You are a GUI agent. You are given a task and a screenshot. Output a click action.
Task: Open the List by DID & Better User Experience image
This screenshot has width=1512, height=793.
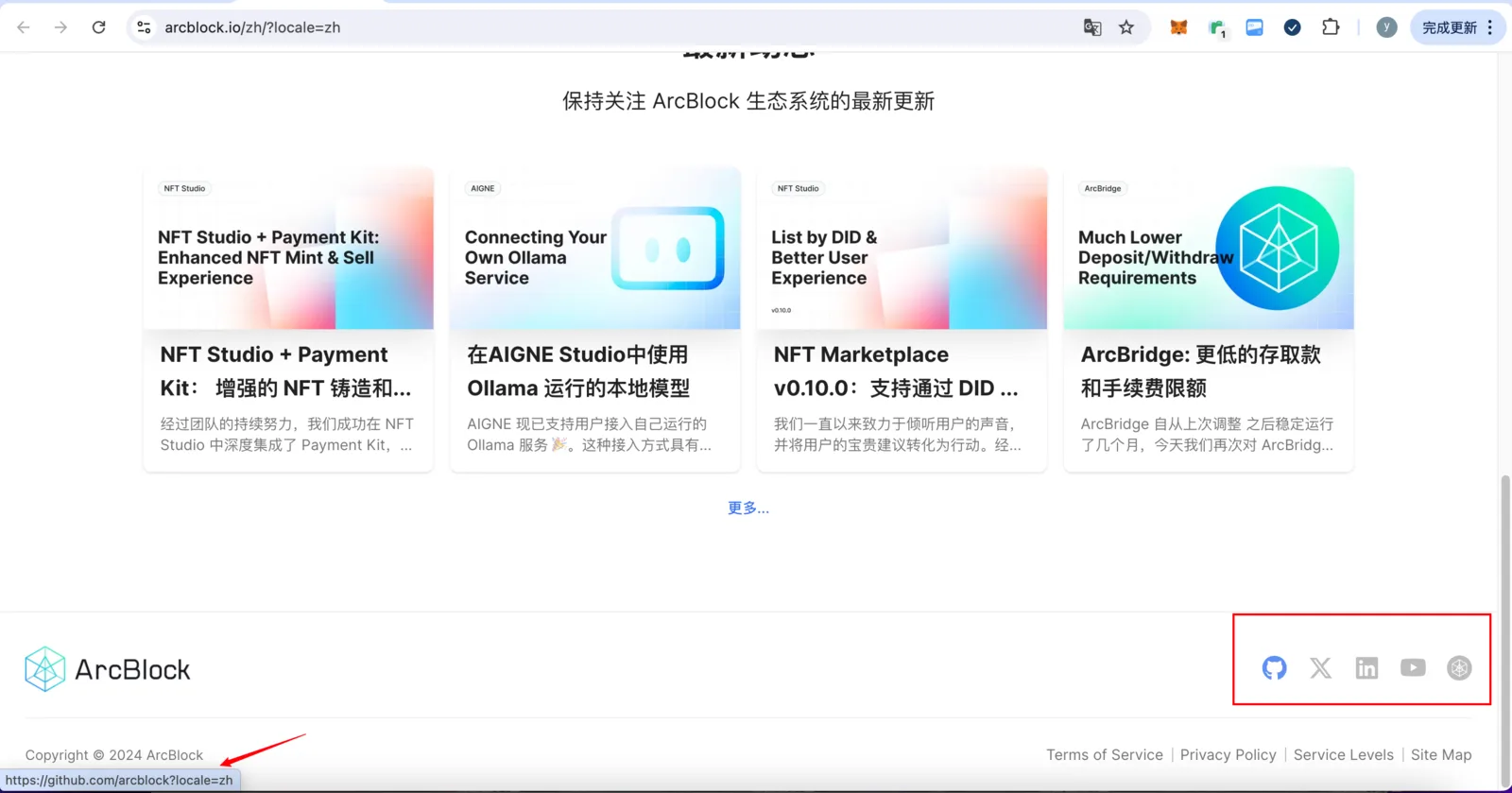tap(902, 249)
